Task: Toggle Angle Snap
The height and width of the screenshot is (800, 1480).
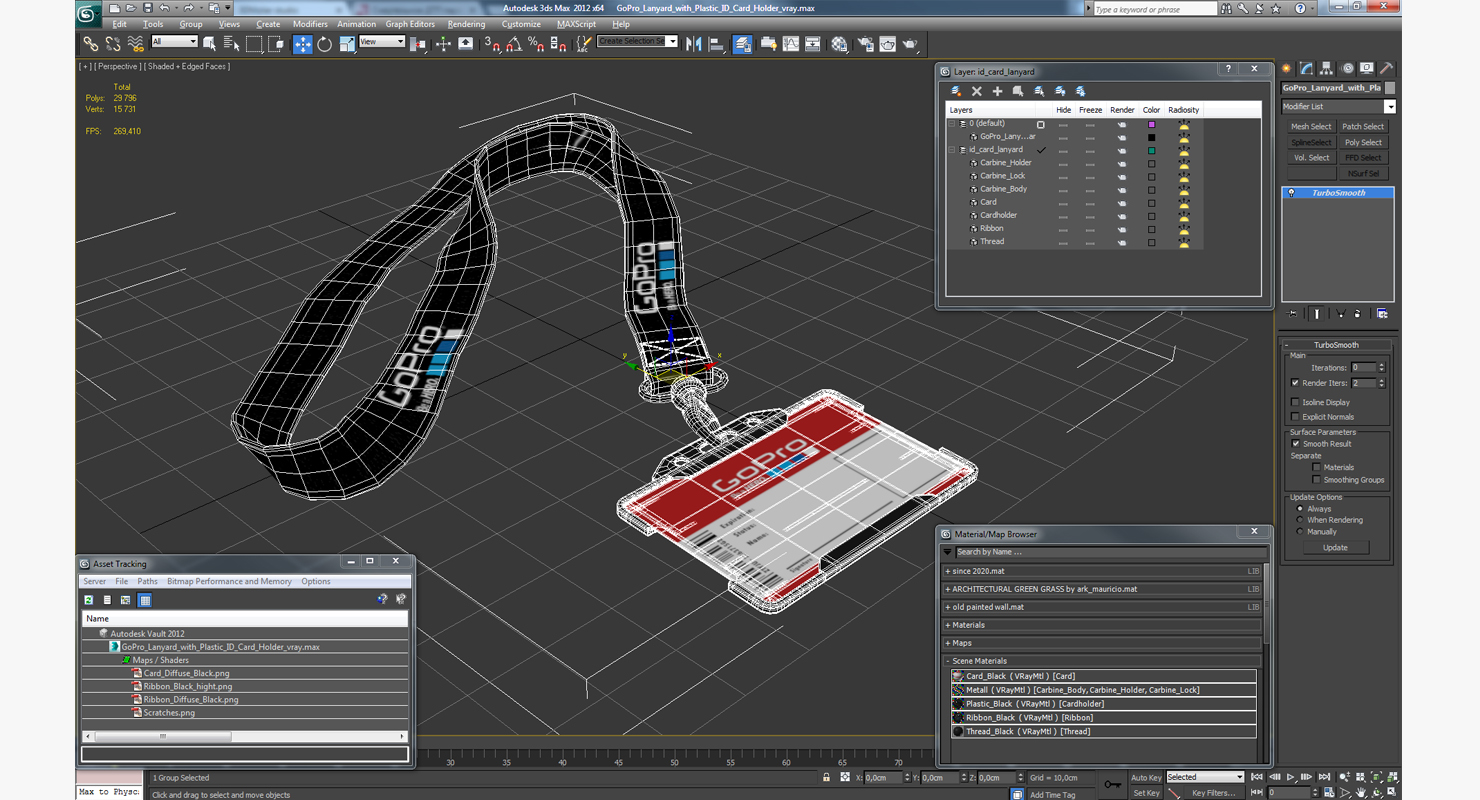Action: pyautogui.click(x=513, y=44)
